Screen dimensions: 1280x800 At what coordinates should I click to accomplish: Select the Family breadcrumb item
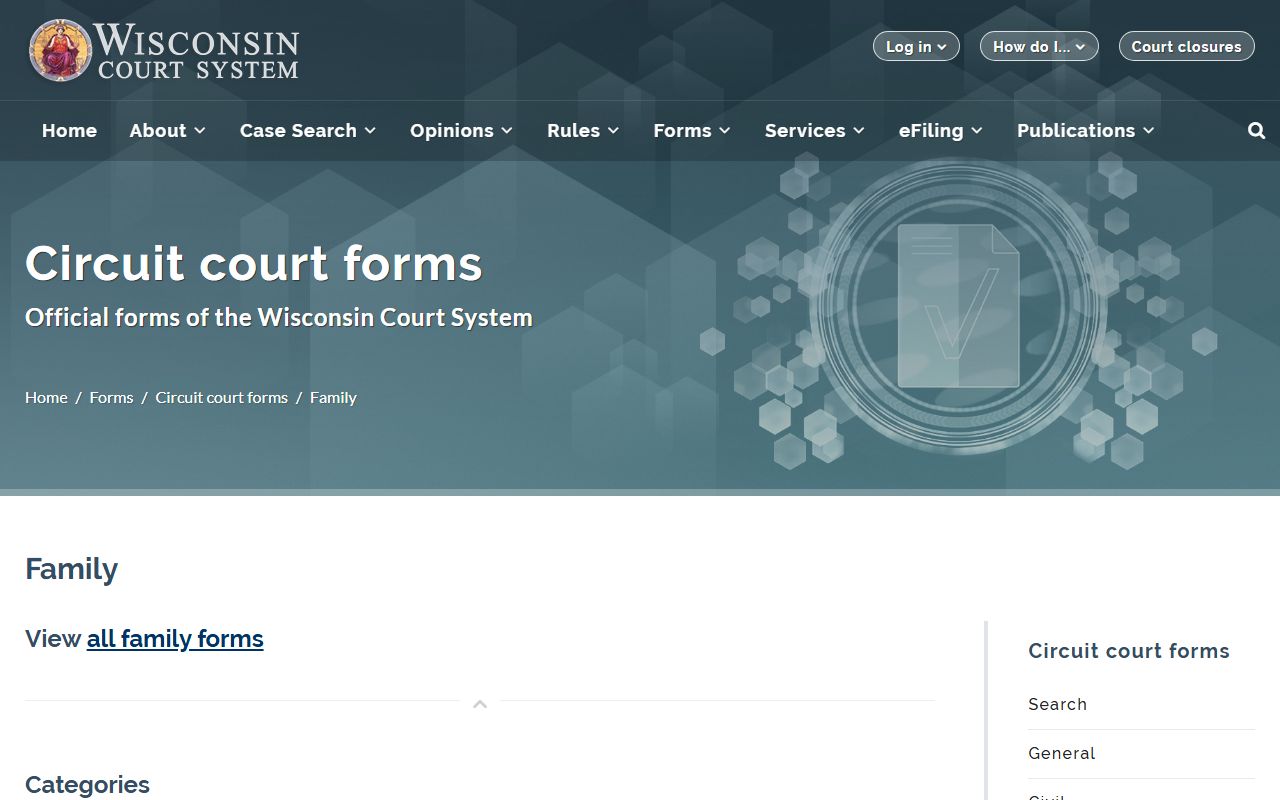[x=333, y=397]
